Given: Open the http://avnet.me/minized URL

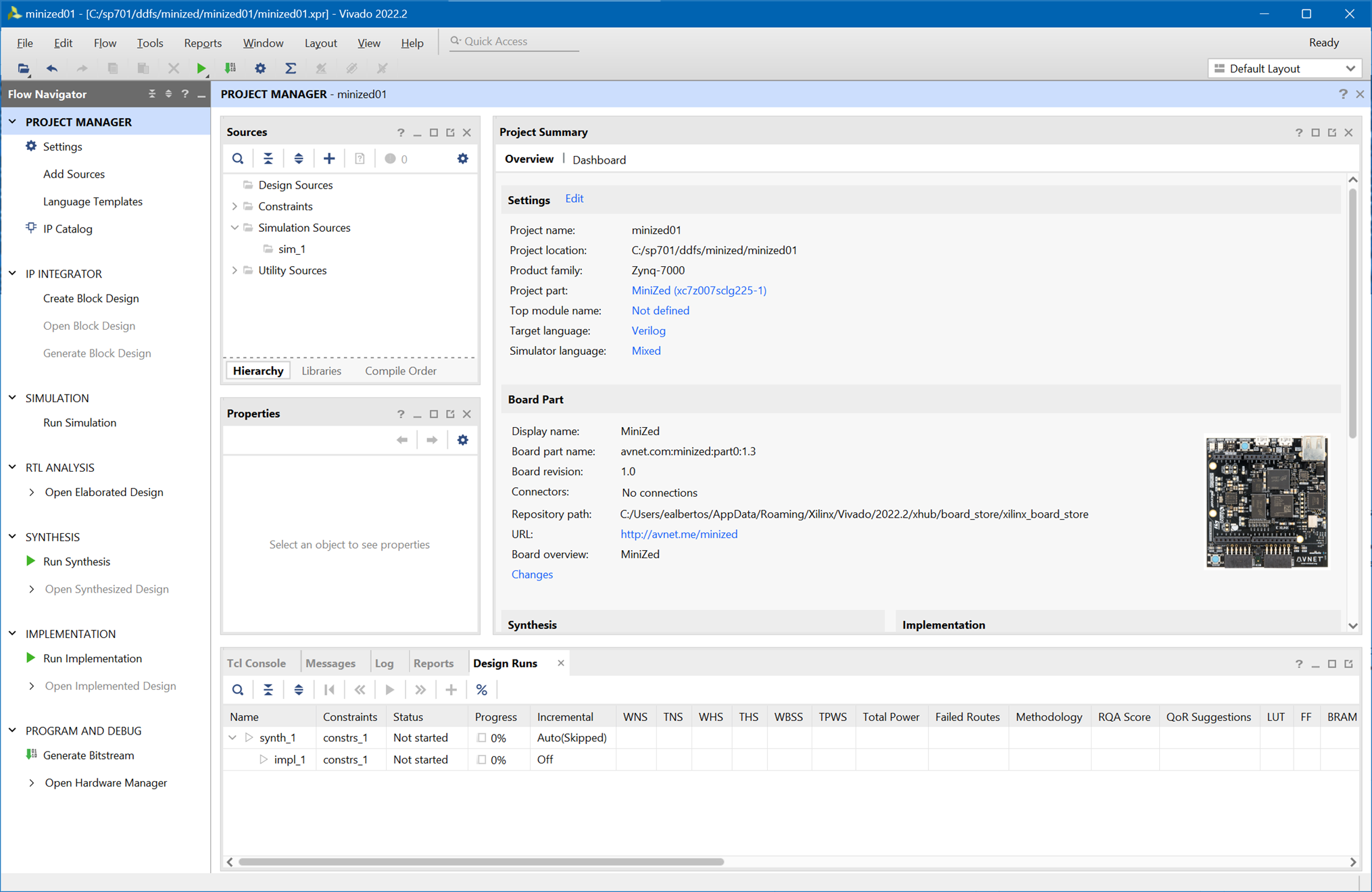Looking at the screenshot, I should [679, 534].
